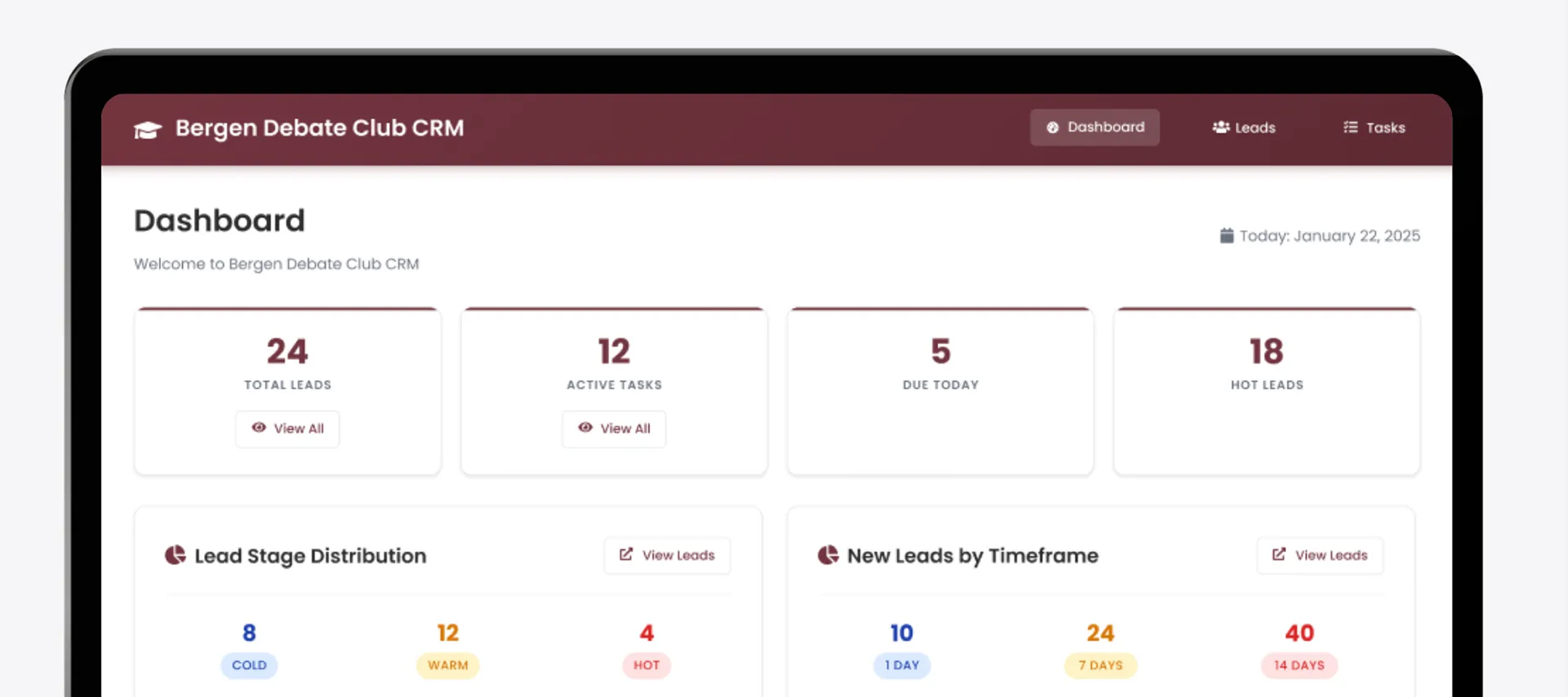This screenshot has height=697, width=1568.
Task: Select the HOT stage badge
Action: 646,665
